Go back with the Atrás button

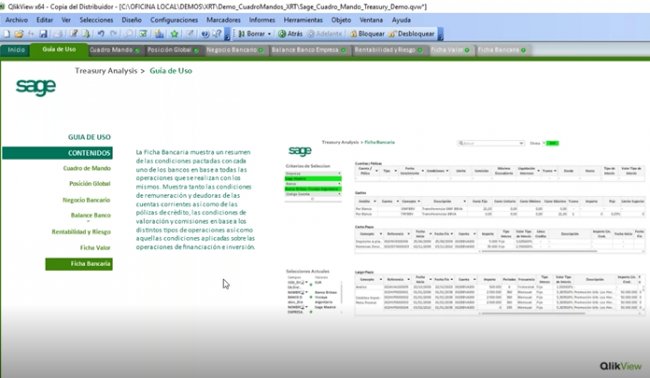[290, 34]
